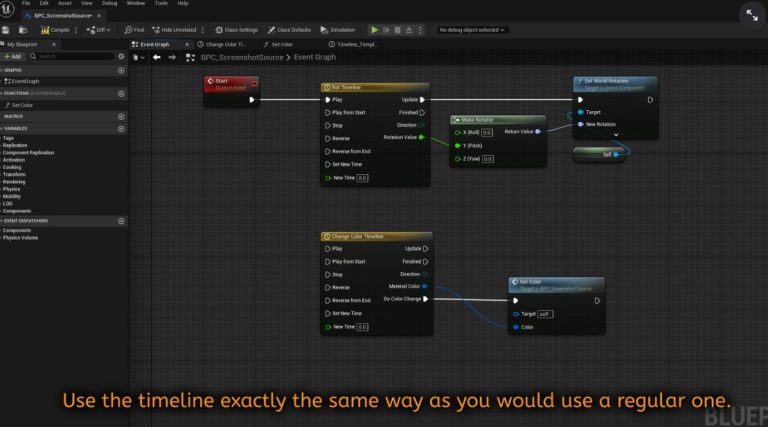768x427 pixels.
Task: Click the Make Rotator Z (Yaw) value field
Action: click(487, 159)
